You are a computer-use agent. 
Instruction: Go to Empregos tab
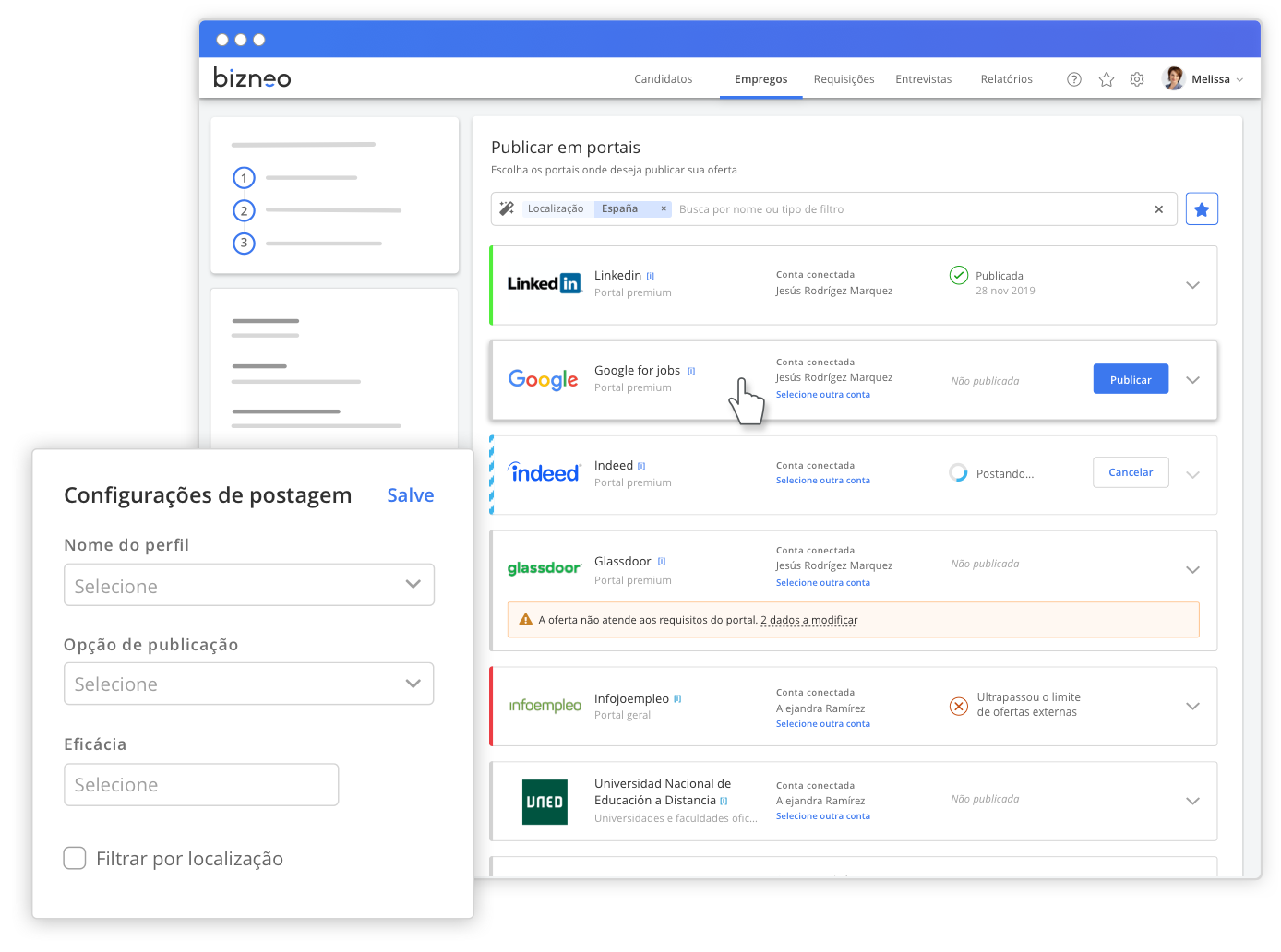pyautogui.click(x=760, y=79)
